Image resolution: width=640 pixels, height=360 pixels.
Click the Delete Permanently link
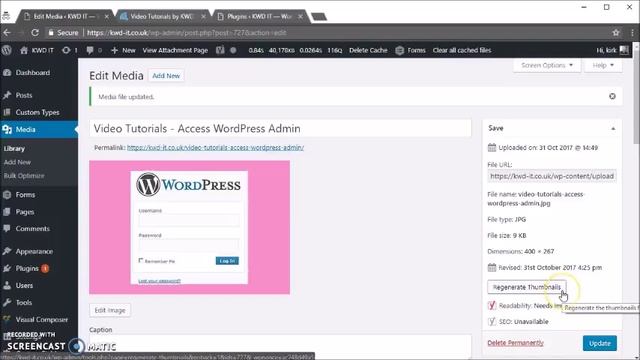point(516,343)
